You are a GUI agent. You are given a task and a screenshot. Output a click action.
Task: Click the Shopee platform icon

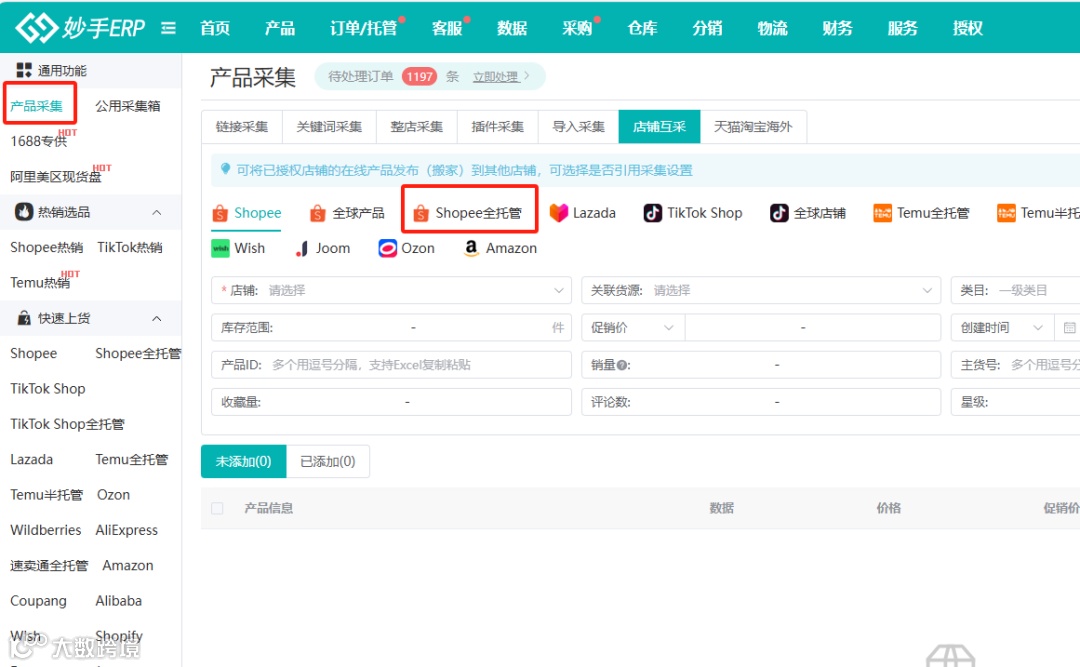click(220, 213)
